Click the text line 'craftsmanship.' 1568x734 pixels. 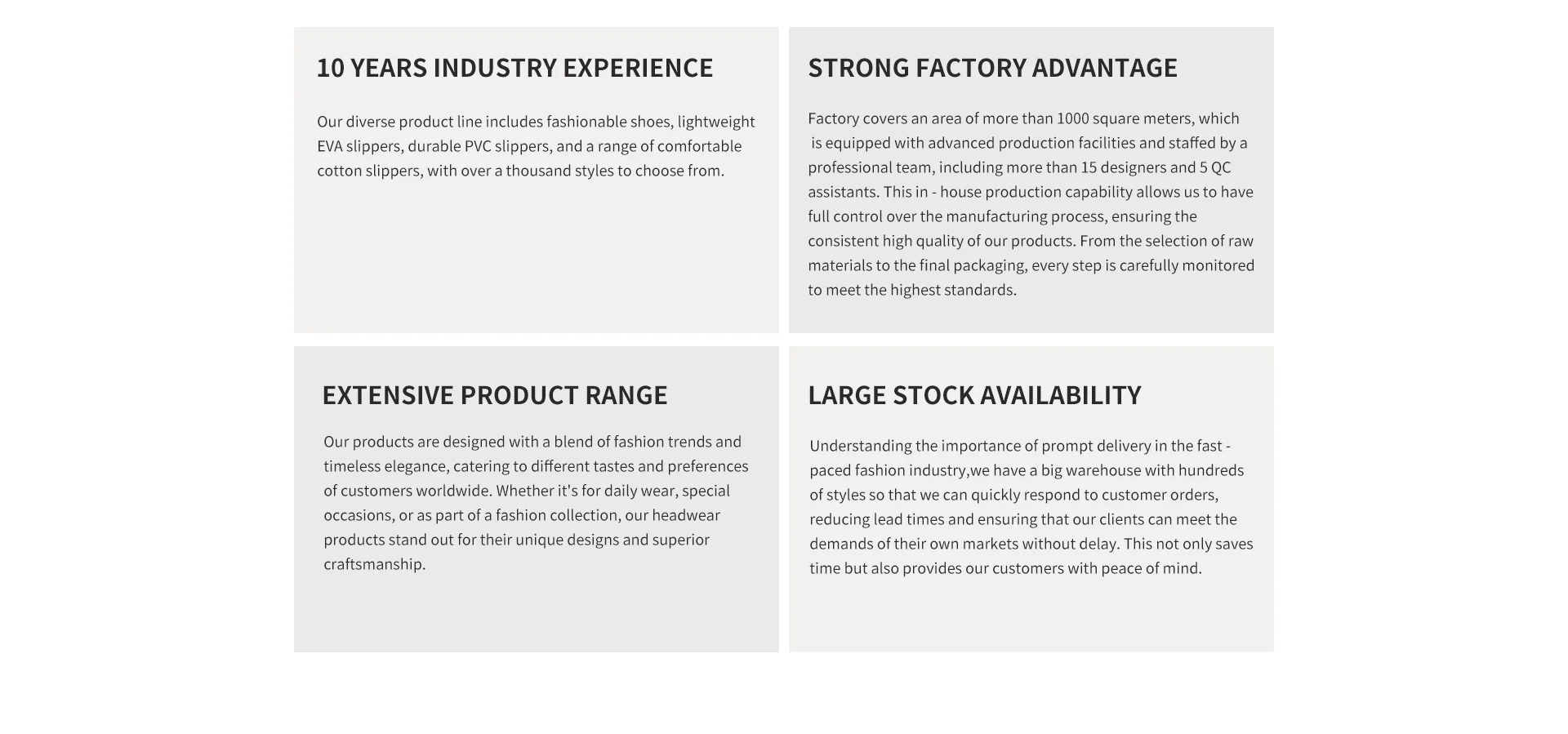click(374, 564)
